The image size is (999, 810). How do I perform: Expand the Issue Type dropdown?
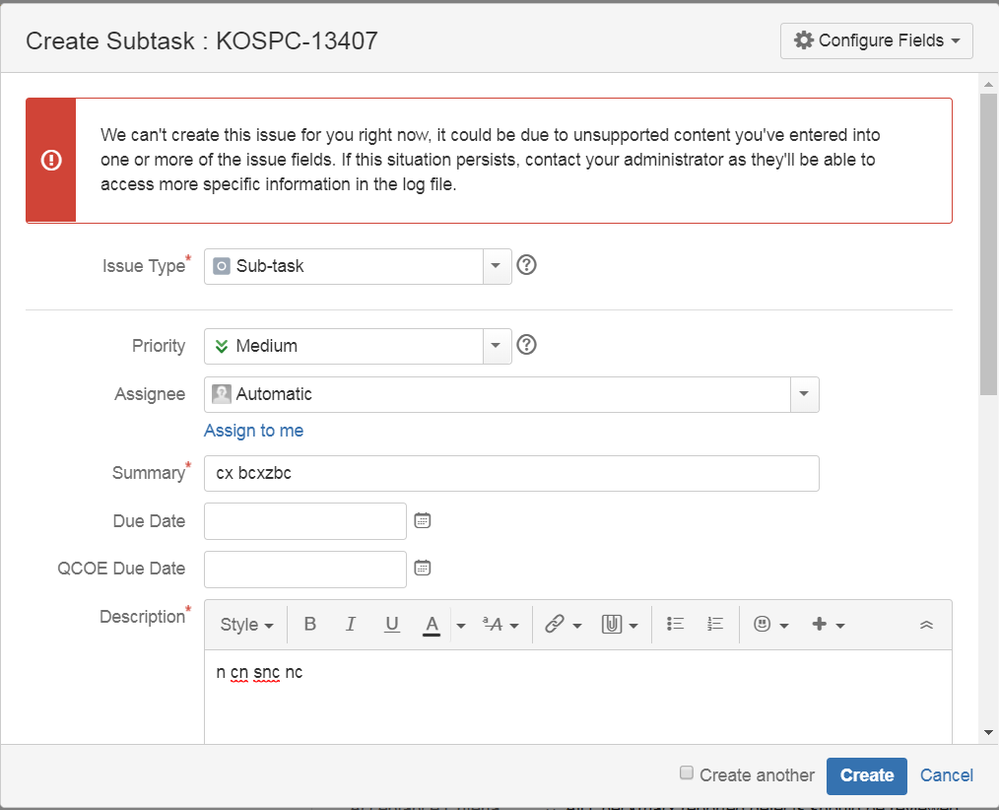[x=496, y=266]
